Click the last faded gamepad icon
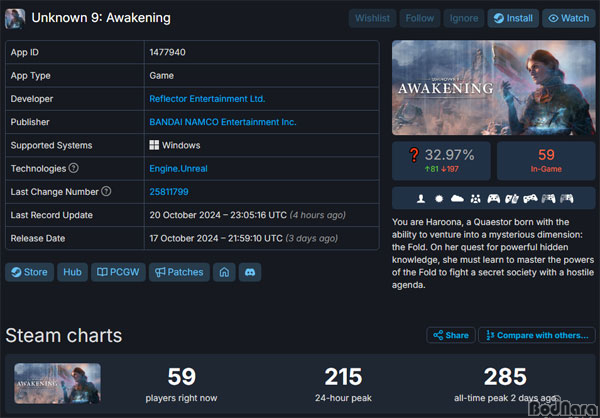The height and width of the screenshot is (418, 600). 567,199
